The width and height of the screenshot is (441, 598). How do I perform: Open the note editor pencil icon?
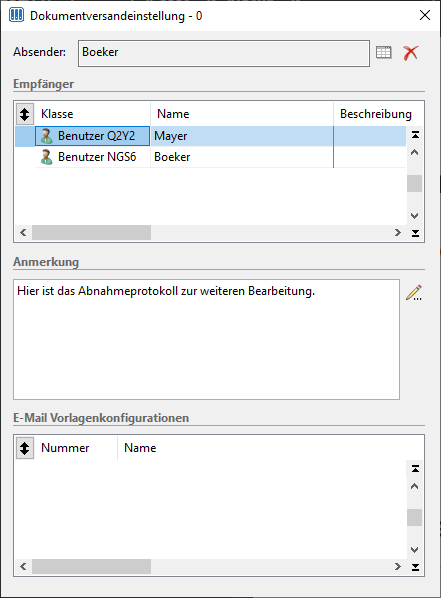(x=414, y=293)
